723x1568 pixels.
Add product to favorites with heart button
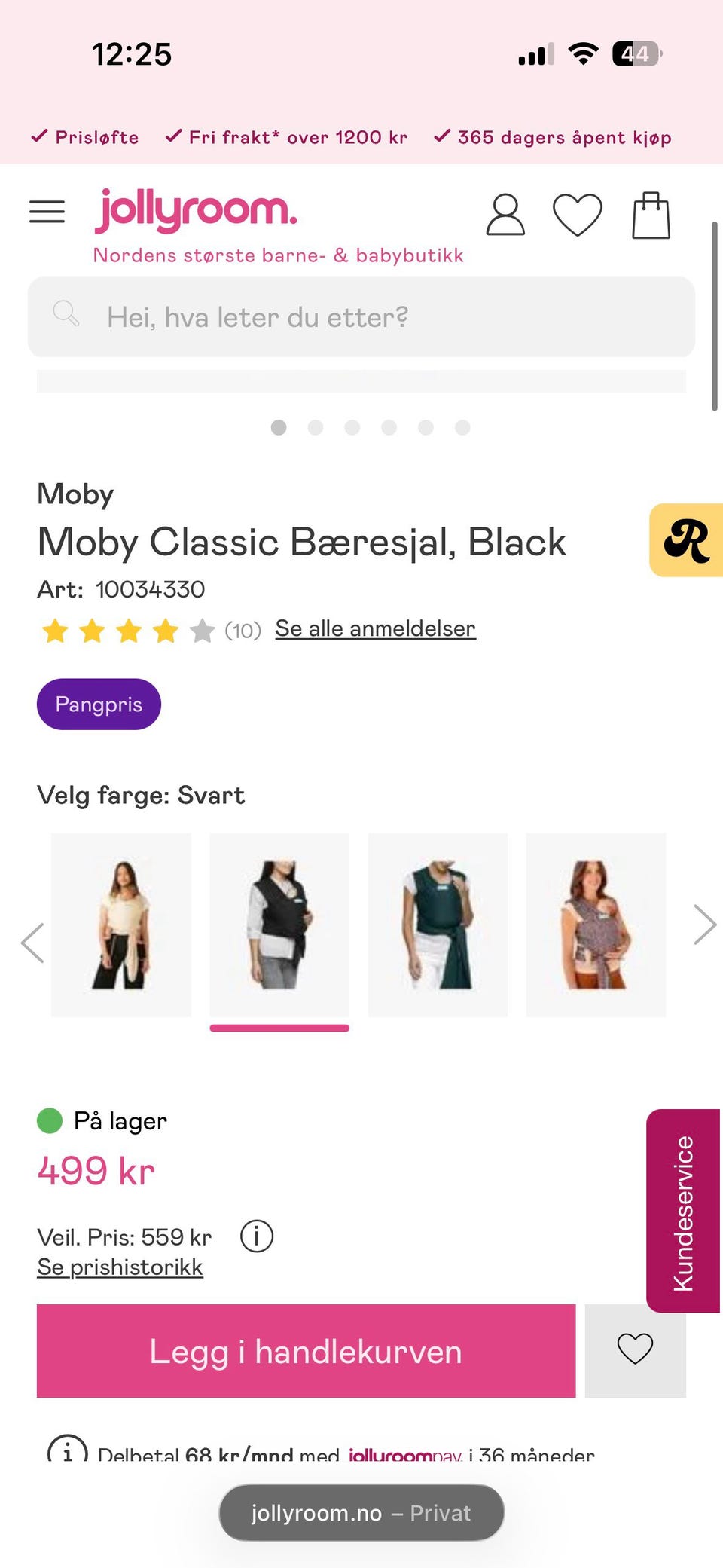(635, 1350)
